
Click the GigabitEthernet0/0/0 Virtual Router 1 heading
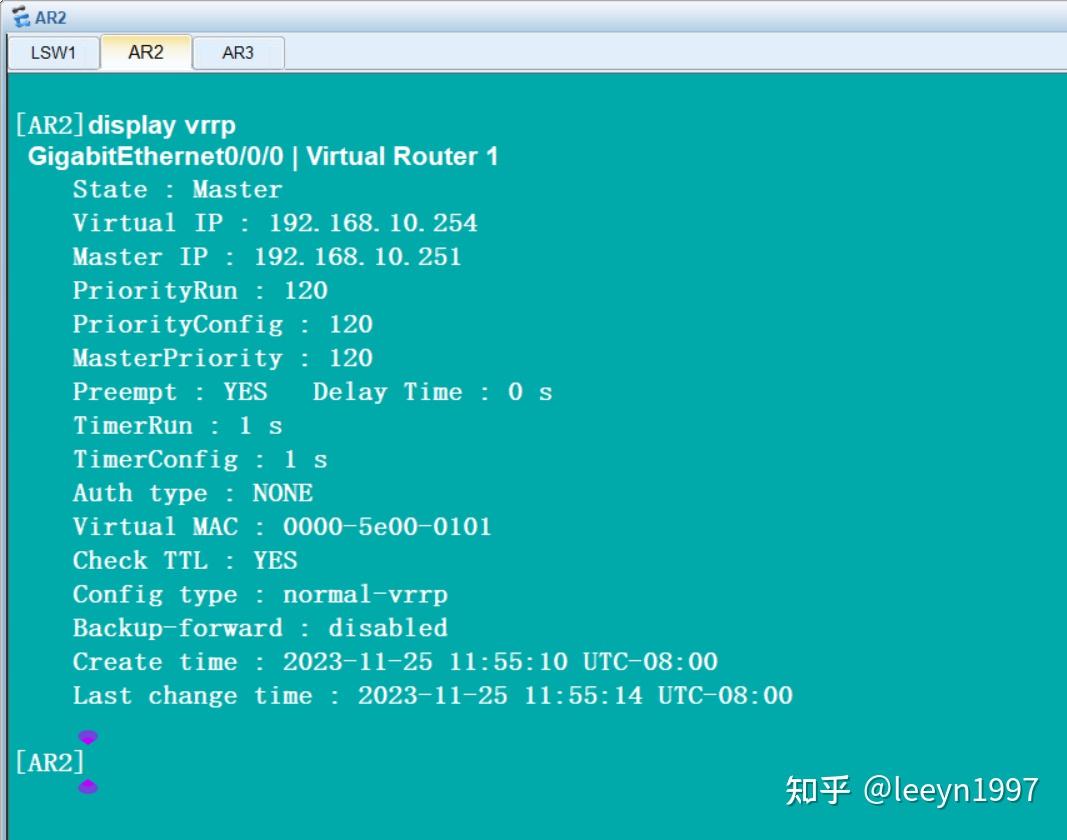pos(263,157)
